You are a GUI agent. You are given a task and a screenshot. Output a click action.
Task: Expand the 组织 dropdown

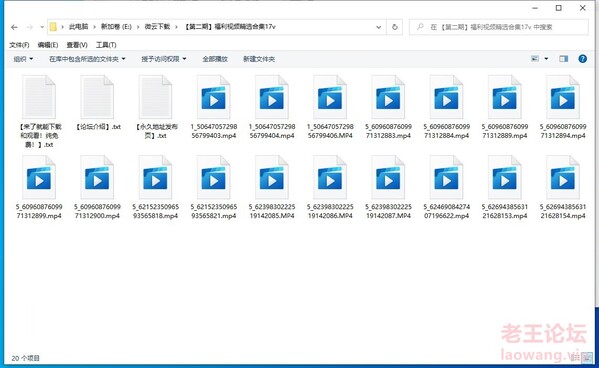coord(23,59)
